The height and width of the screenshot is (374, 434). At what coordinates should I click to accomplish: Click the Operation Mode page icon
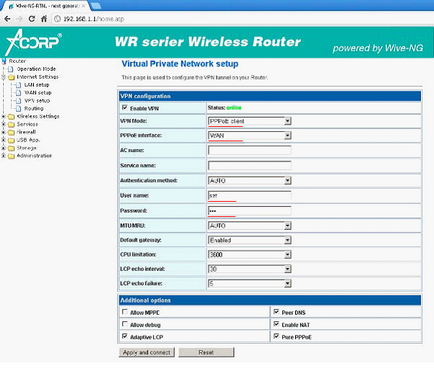pyautogui.click(x=11, y=69)
